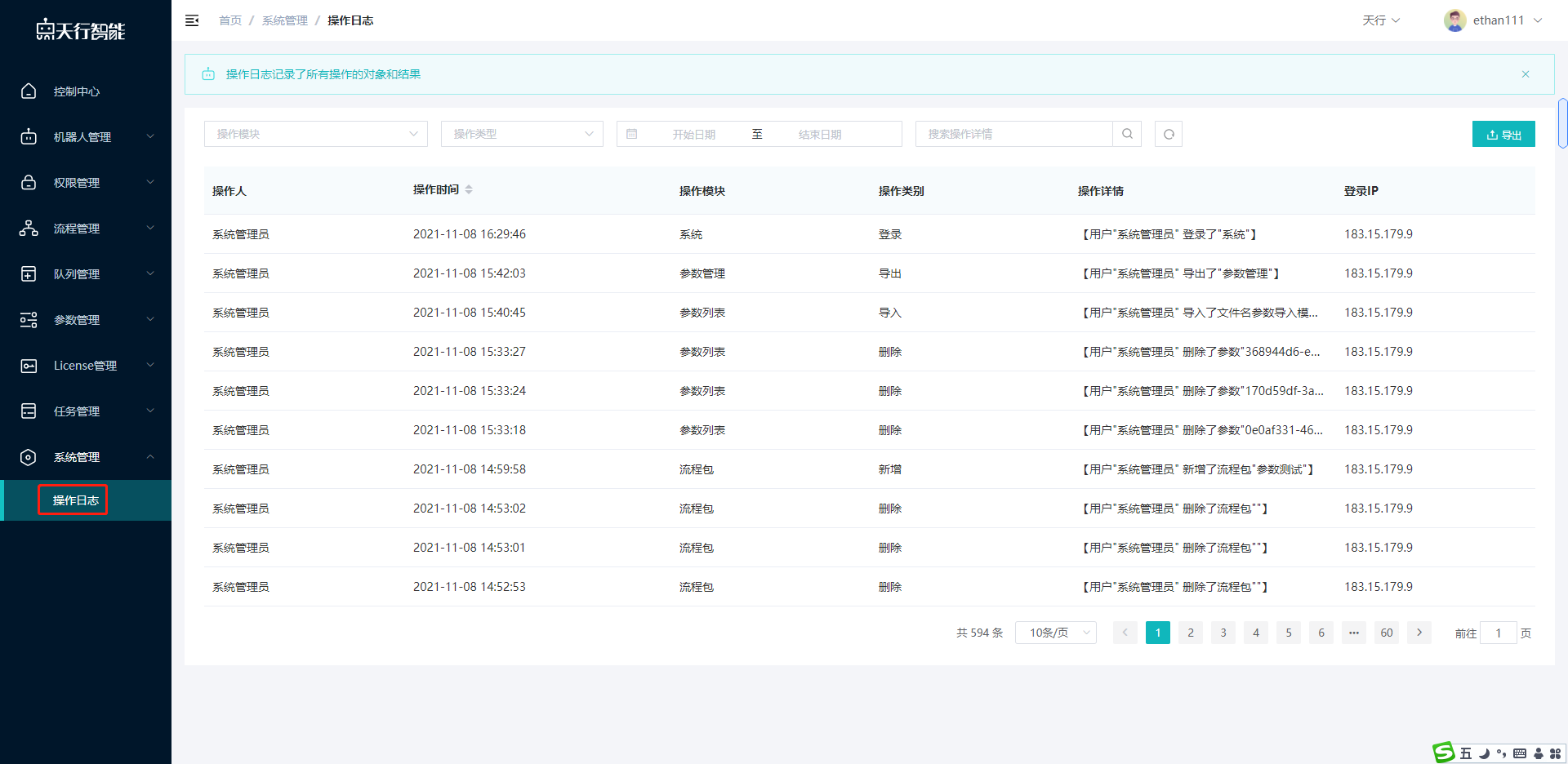The width and height of the screenshot is (1568, 764).
Task: Click the IME toolbox grid icon
Action: (1556, 753)
